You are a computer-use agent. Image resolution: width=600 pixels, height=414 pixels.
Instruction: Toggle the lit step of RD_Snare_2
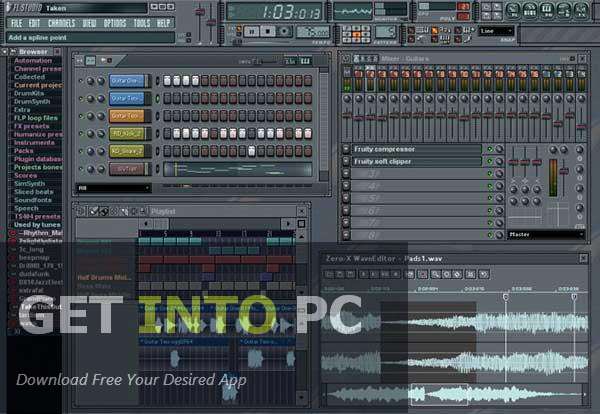tap(251, 151)
